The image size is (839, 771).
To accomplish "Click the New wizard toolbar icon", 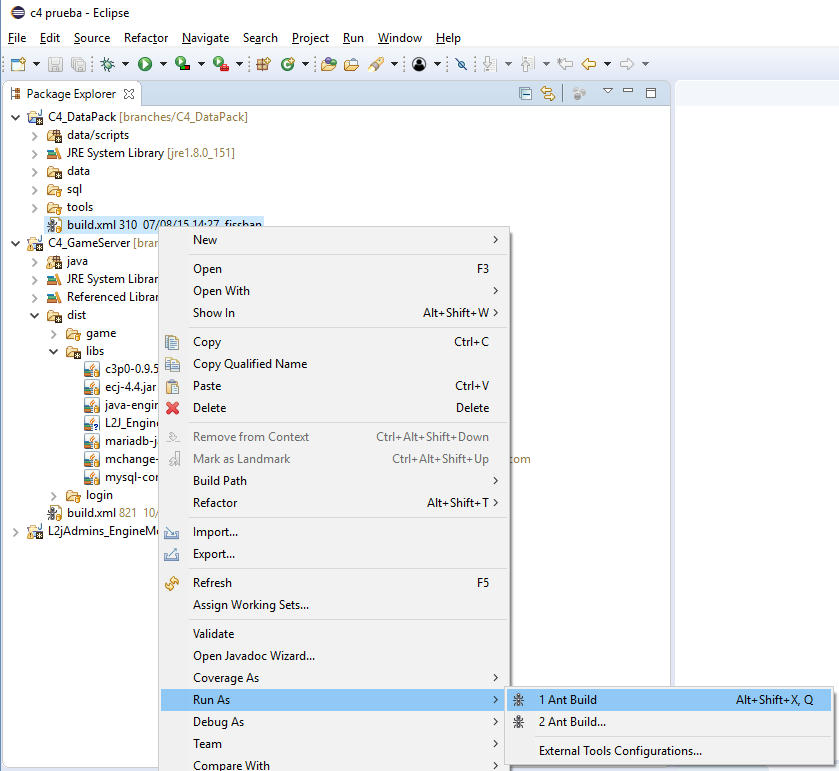I will pos(18,64).
